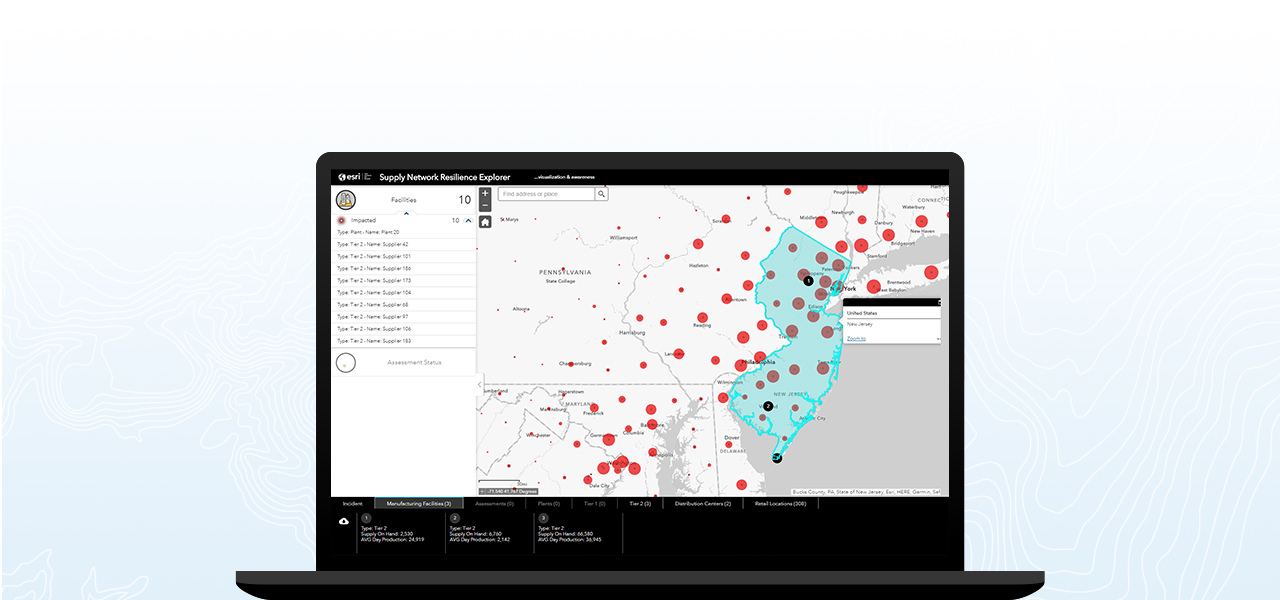Return map to home extent
The image size is (1280, 600).
pos(485,222)
